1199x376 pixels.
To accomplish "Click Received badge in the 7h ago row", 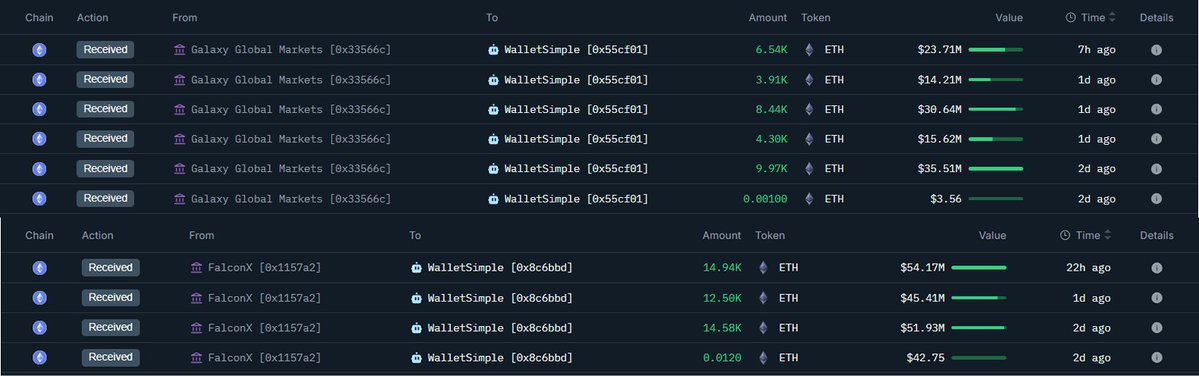I will tap(106, 50).
